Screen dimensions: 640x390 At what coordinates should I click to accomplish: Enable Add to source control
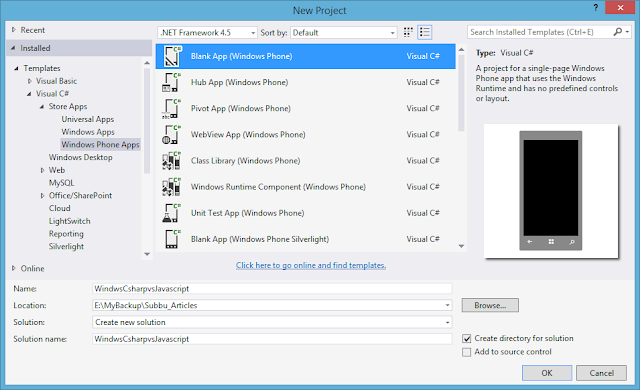tap(467, 352)
